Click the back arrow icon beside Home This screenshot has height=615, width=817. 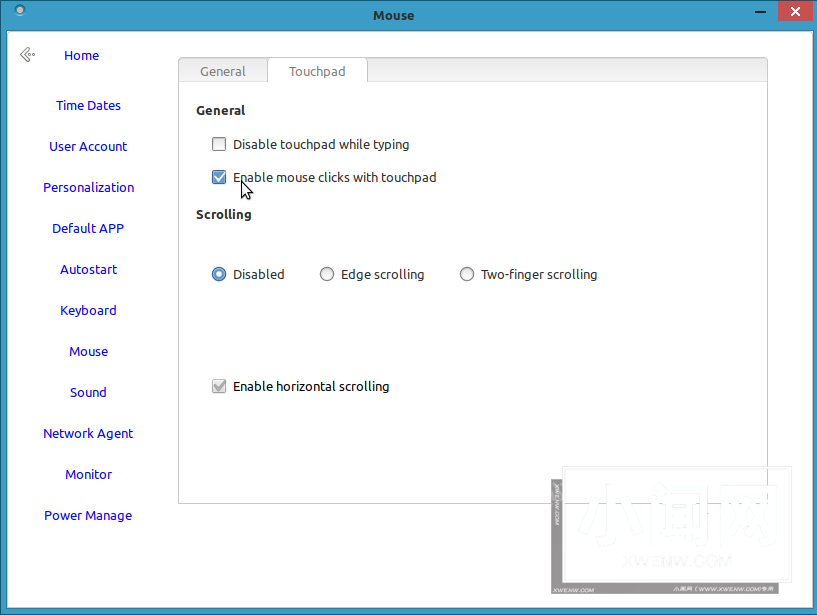click(27, 55)
